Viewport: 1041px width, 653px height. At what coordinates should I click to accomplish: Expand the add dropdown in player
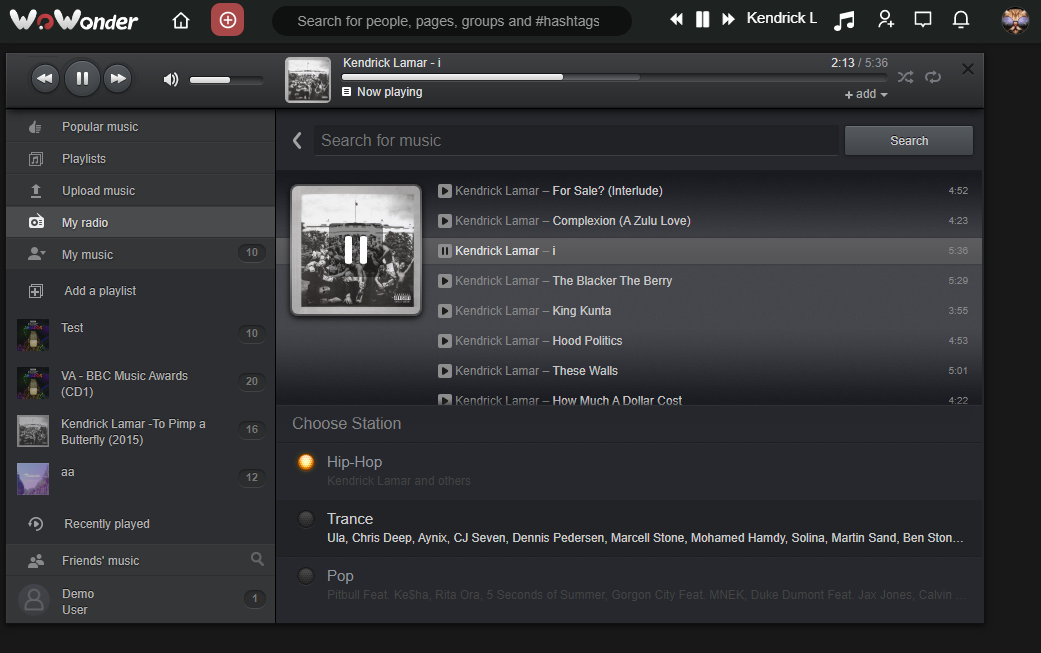click(x=866, y=94)
